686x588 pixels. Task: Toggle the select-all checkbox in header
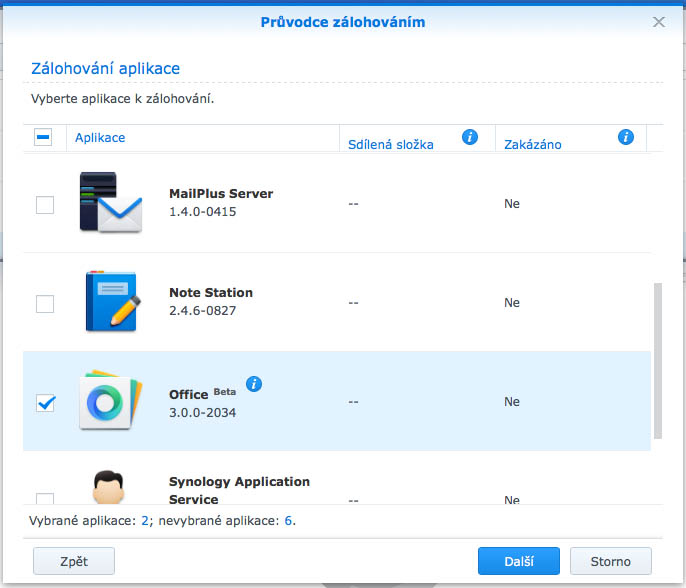click(43, 137)
